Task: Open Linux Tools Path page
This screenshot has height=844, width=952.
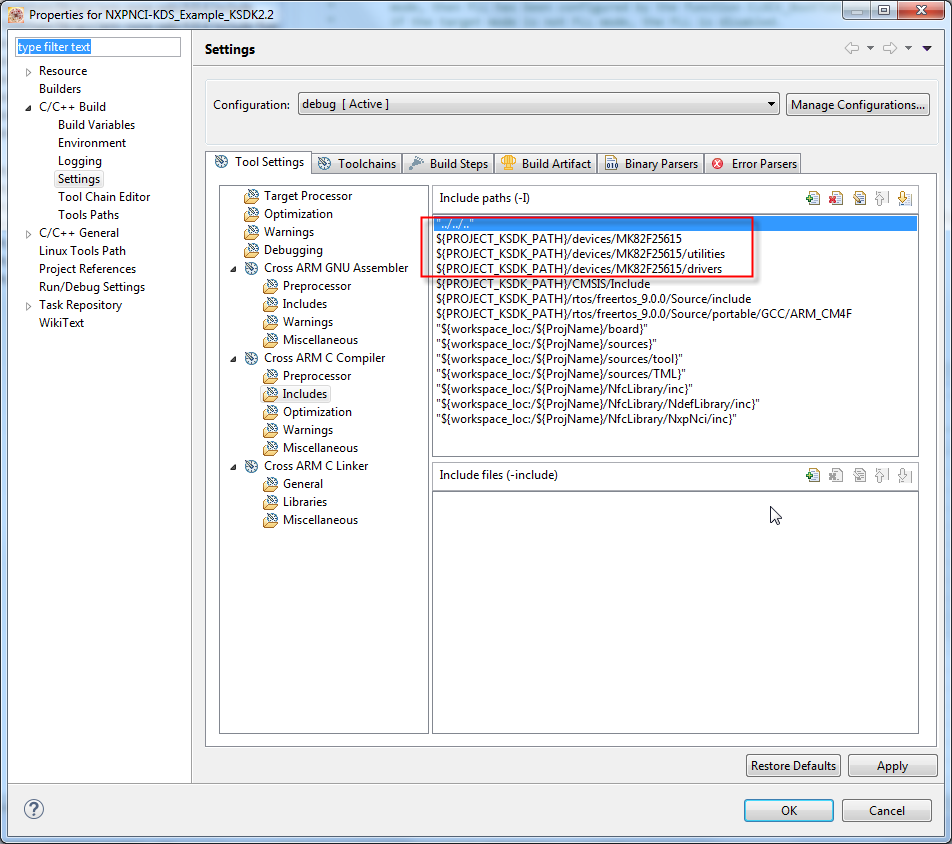Action: tap(82, 251)
